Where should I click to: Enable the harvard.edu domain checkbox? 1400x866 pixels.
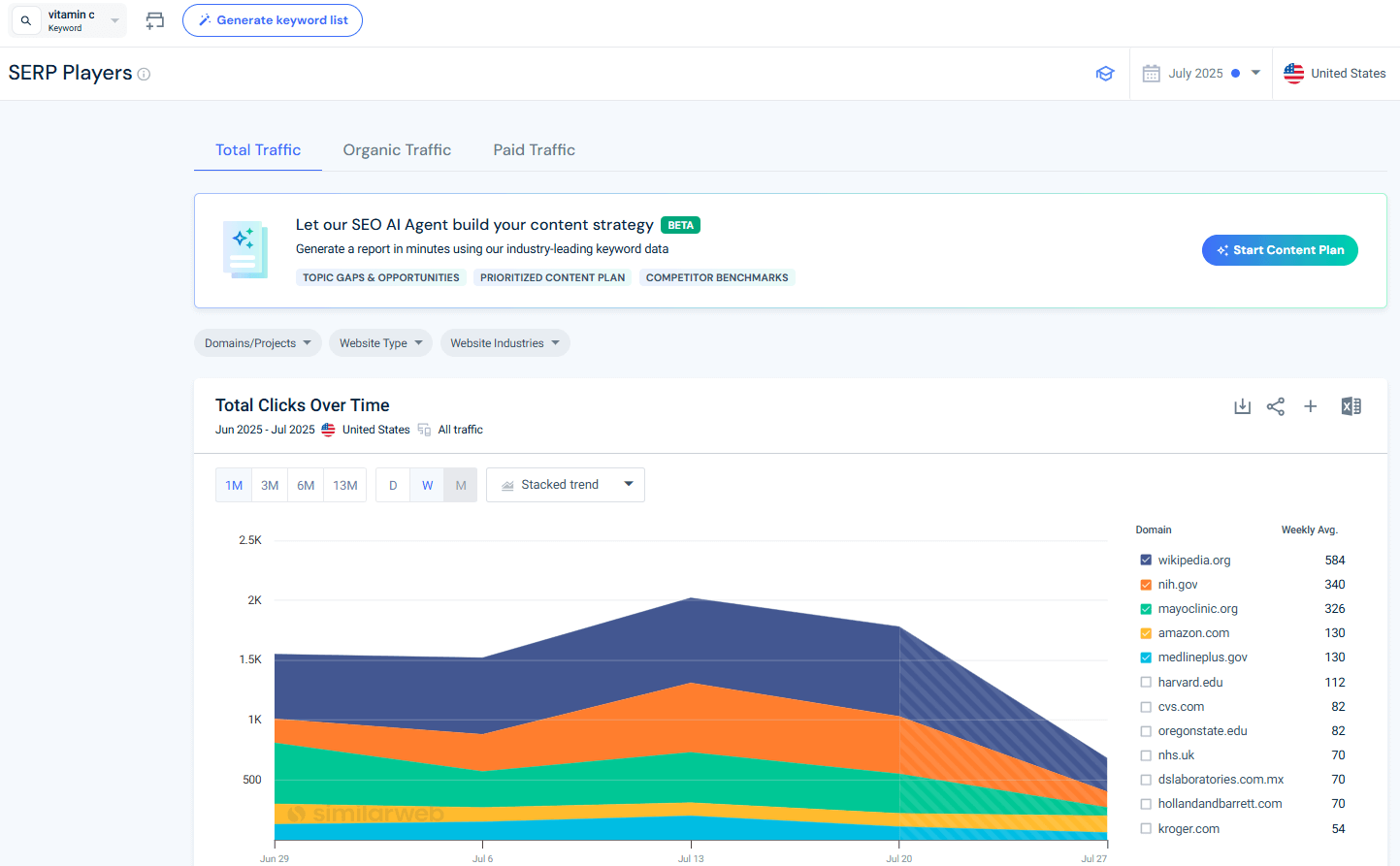click(x=1146, y=683)
